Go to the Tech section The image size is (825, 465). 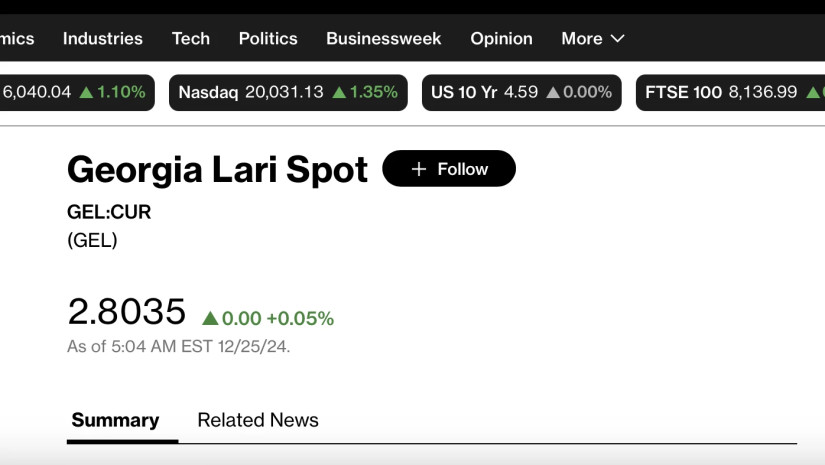pos(191,39)
